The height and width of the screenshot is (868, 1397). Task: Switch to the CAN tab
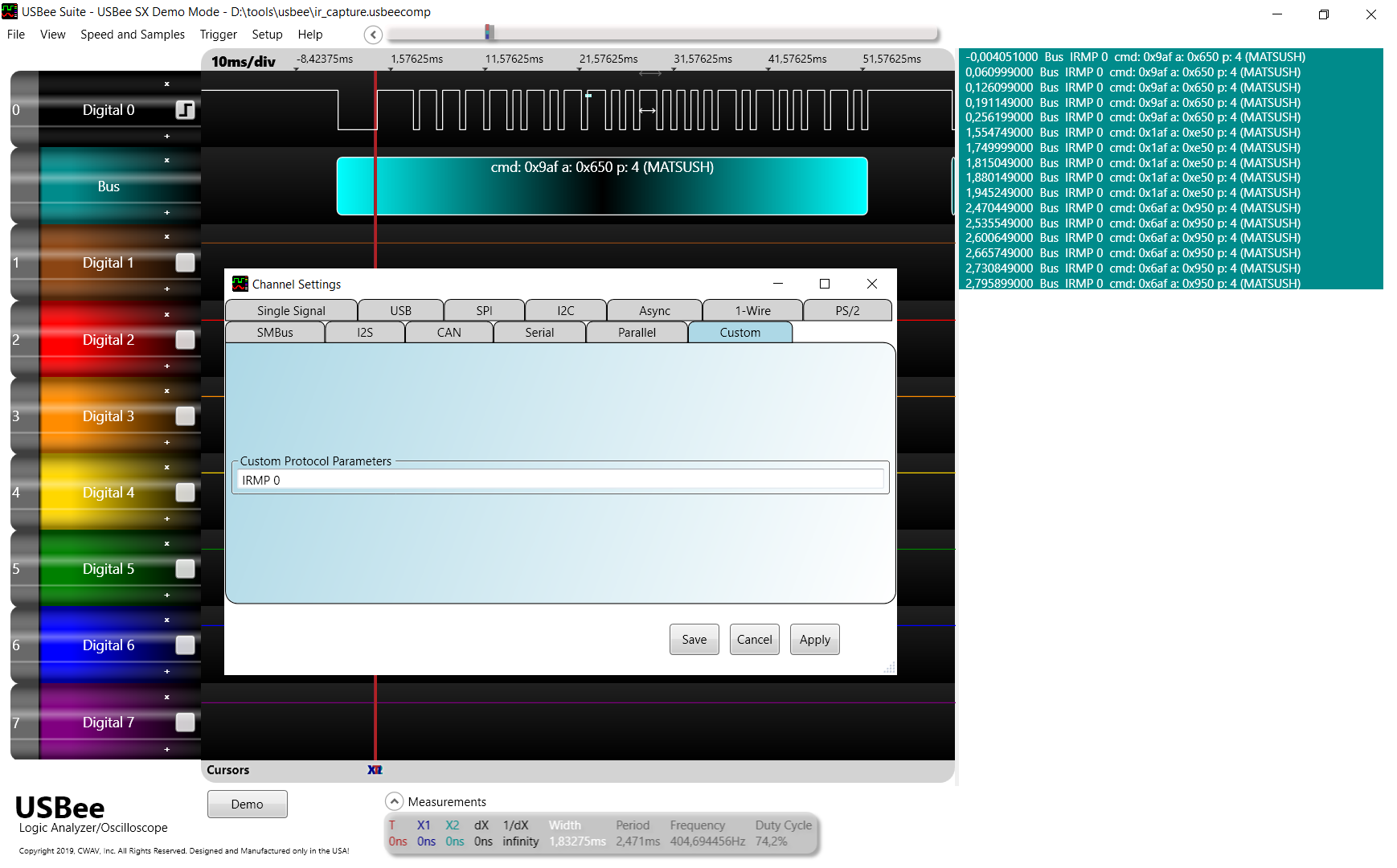pyautogui.click(x=449, y=332)
